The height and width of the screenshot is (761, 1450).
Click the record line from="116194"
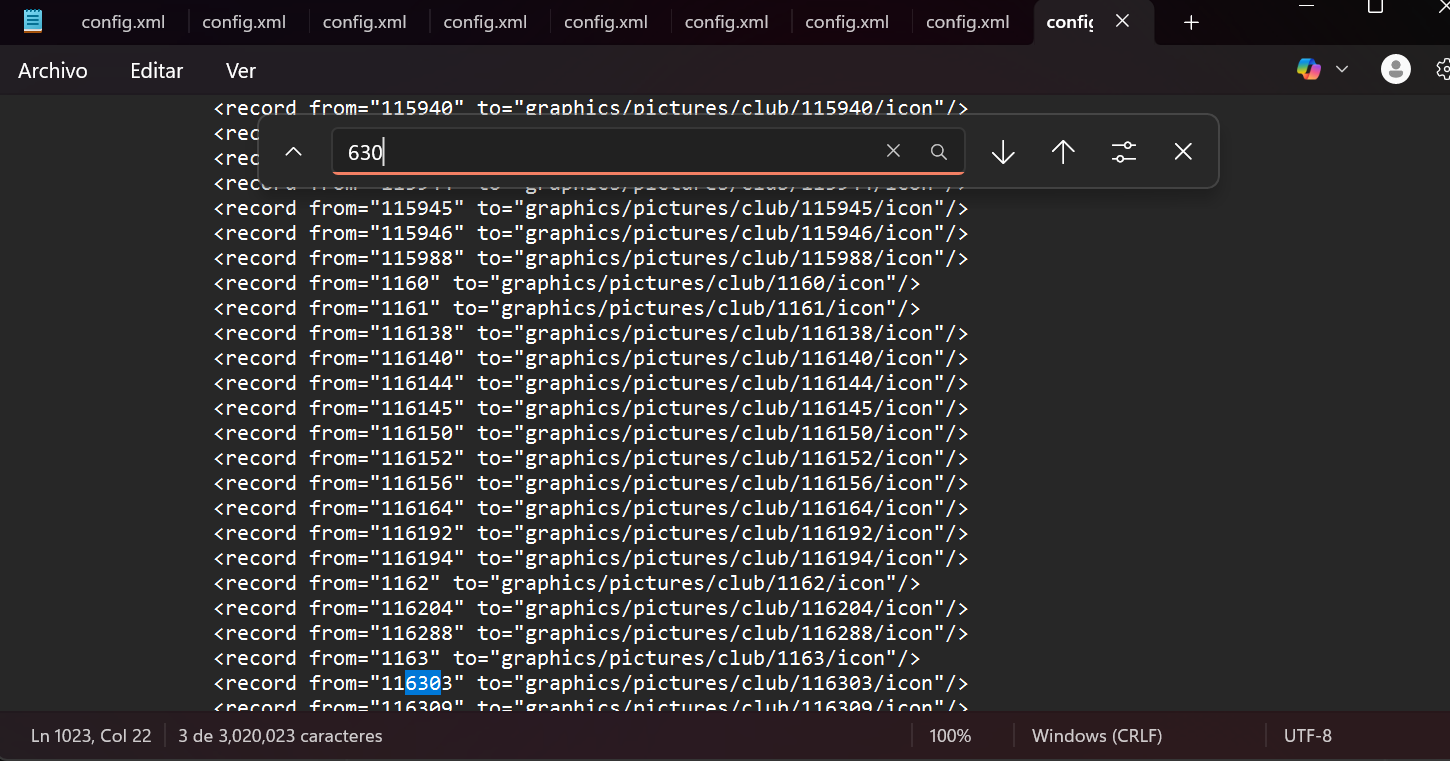[x=591, y=558]
